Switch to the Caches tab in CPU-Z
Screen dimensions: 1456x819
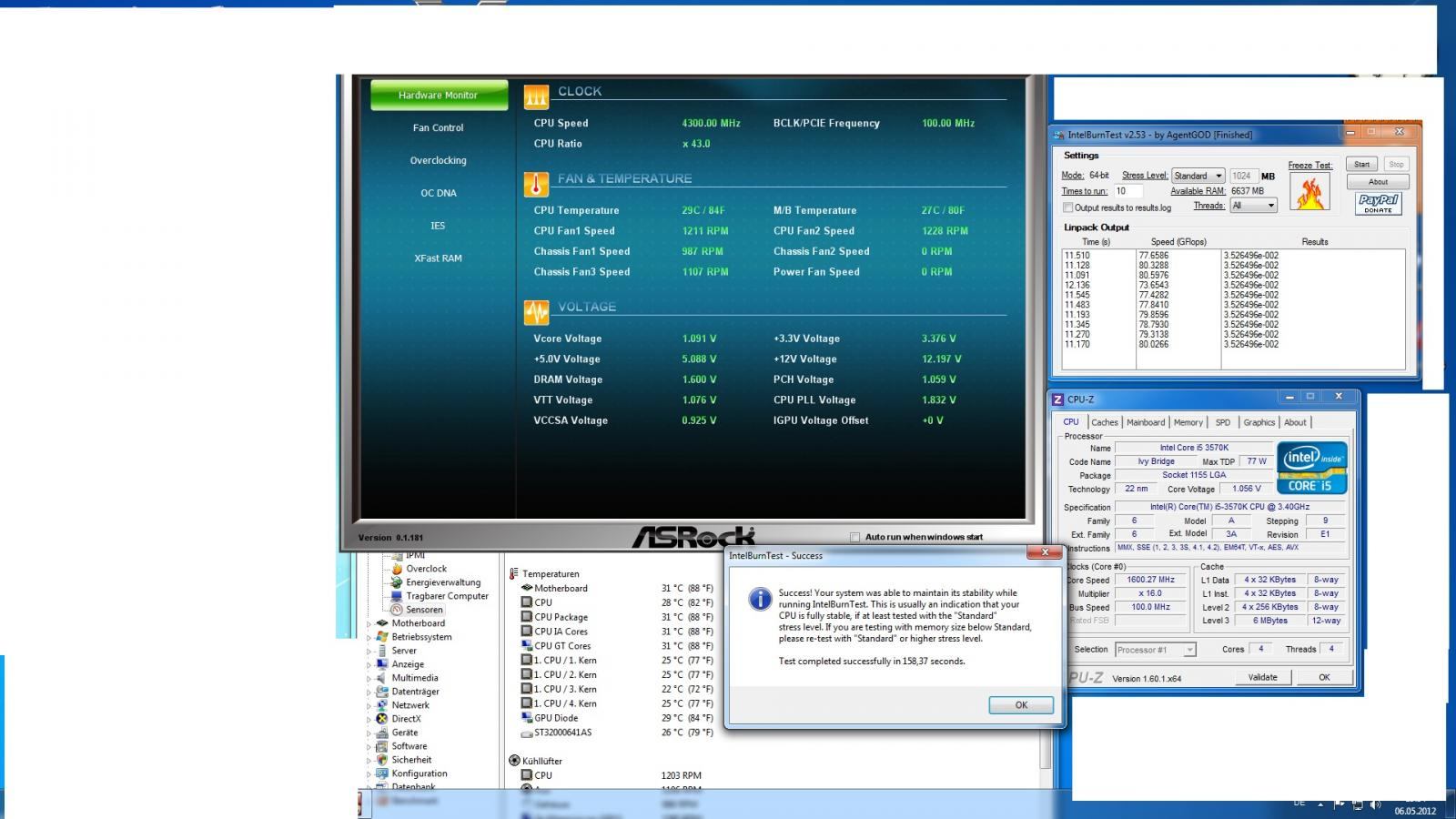[1105, 422]
